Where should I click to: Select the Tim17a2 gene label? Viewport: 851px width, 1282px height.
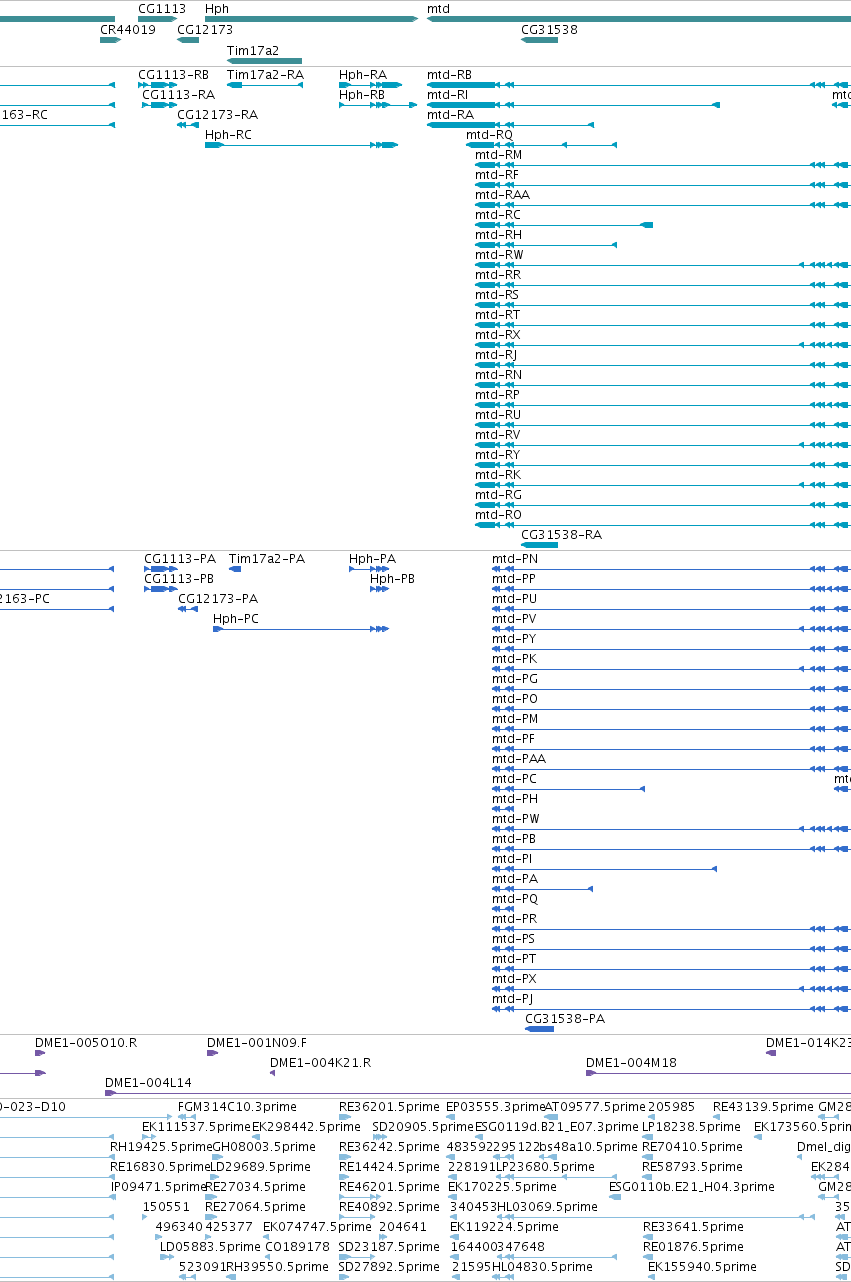253,50
